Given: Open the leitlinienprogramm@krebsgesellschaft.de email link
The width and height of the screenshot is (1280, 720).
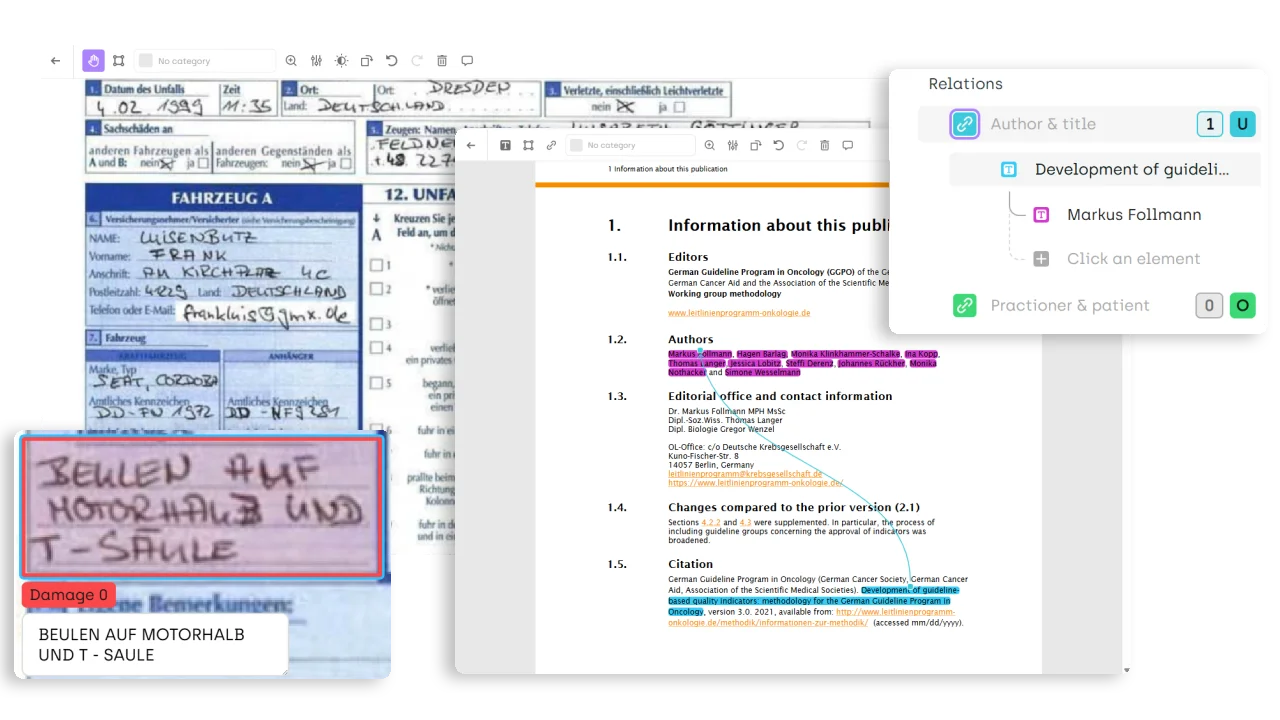Looking at the screenshot, I should click(x=745, y=473).
